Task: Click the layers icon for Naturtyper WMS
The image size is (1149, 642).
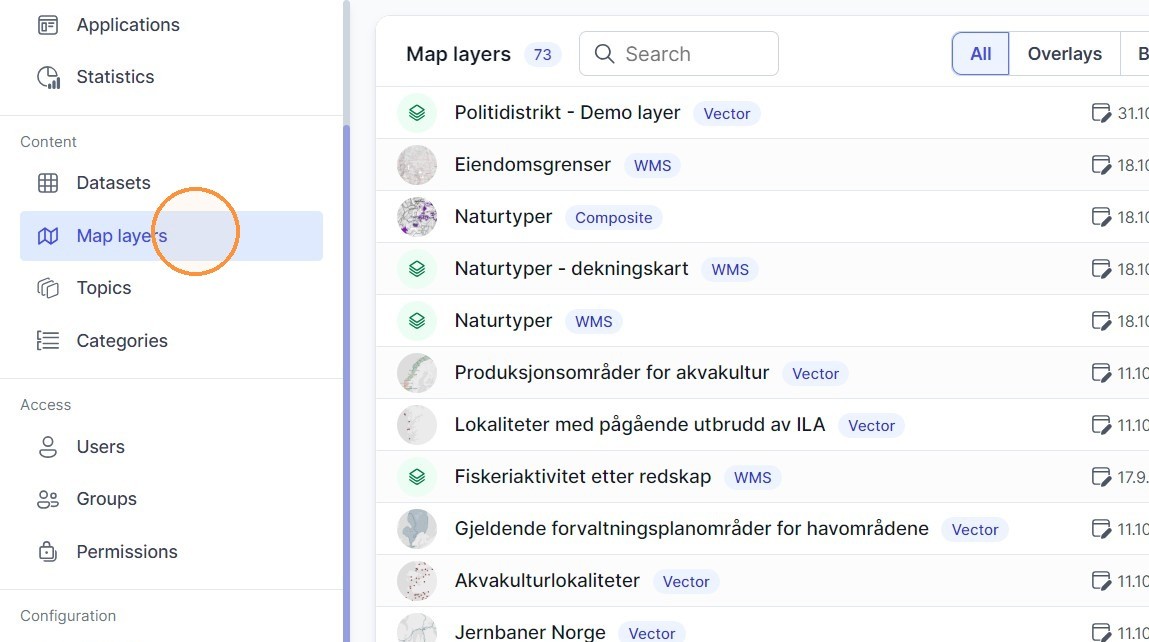Action: point(417,321)
